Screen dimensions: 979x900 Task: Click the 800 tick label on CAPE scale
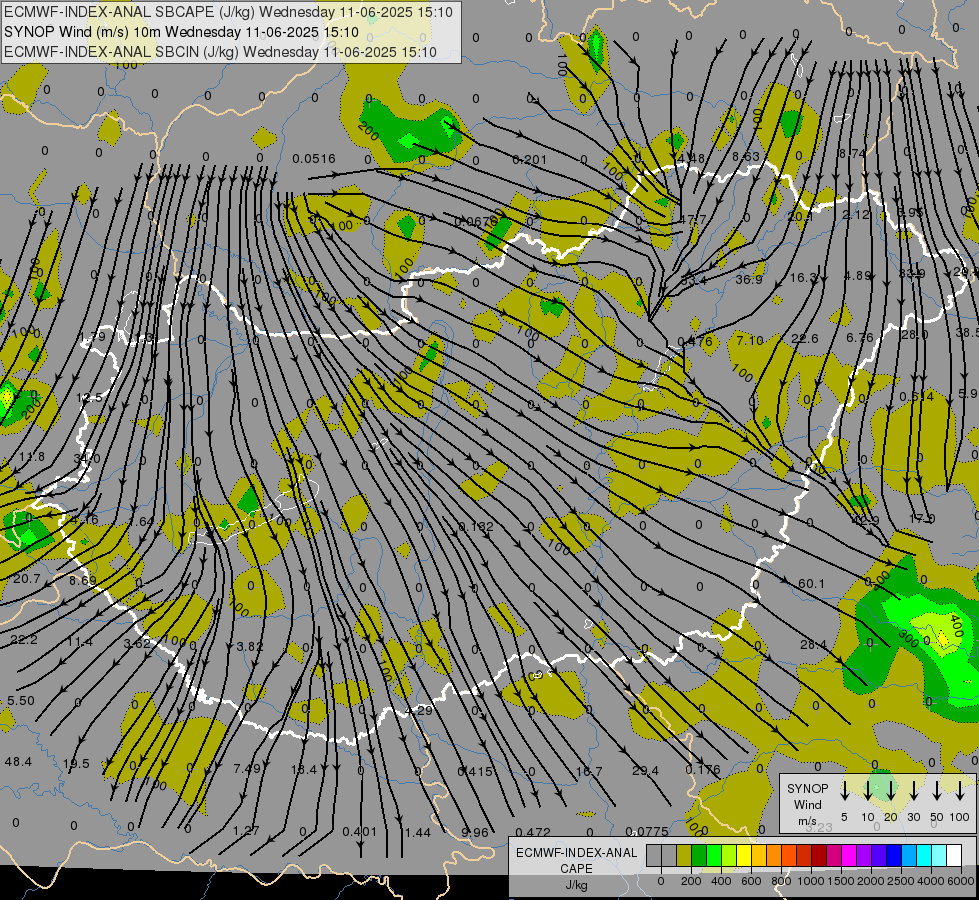tap(781, 881)
